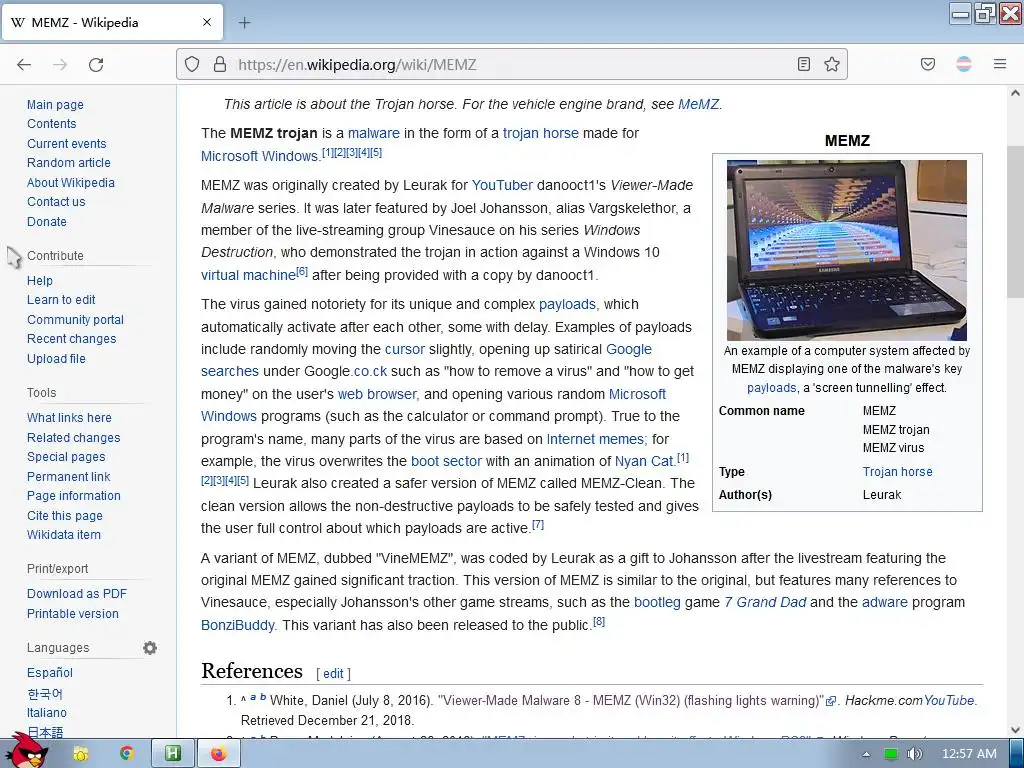View Recent changes
The width and height of the screenshot is (1024, 768).
click(x=72, y=339)
